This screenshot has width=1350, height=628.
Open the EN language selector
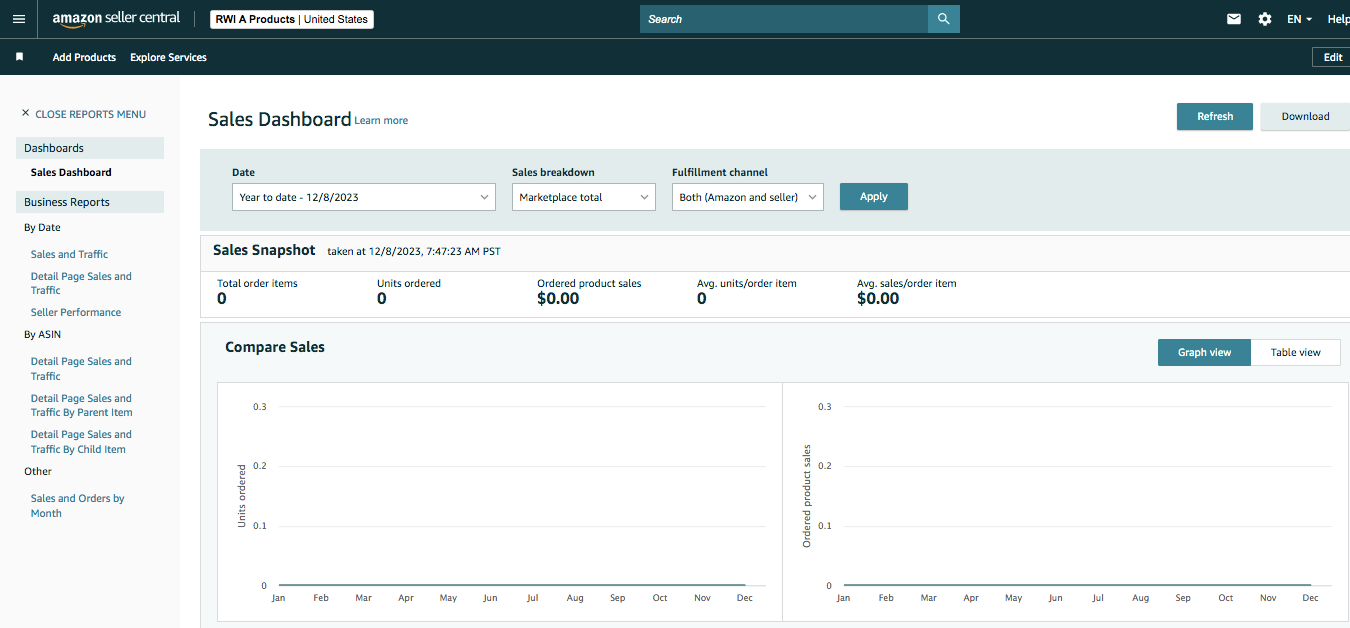[x=1299, y=19]
